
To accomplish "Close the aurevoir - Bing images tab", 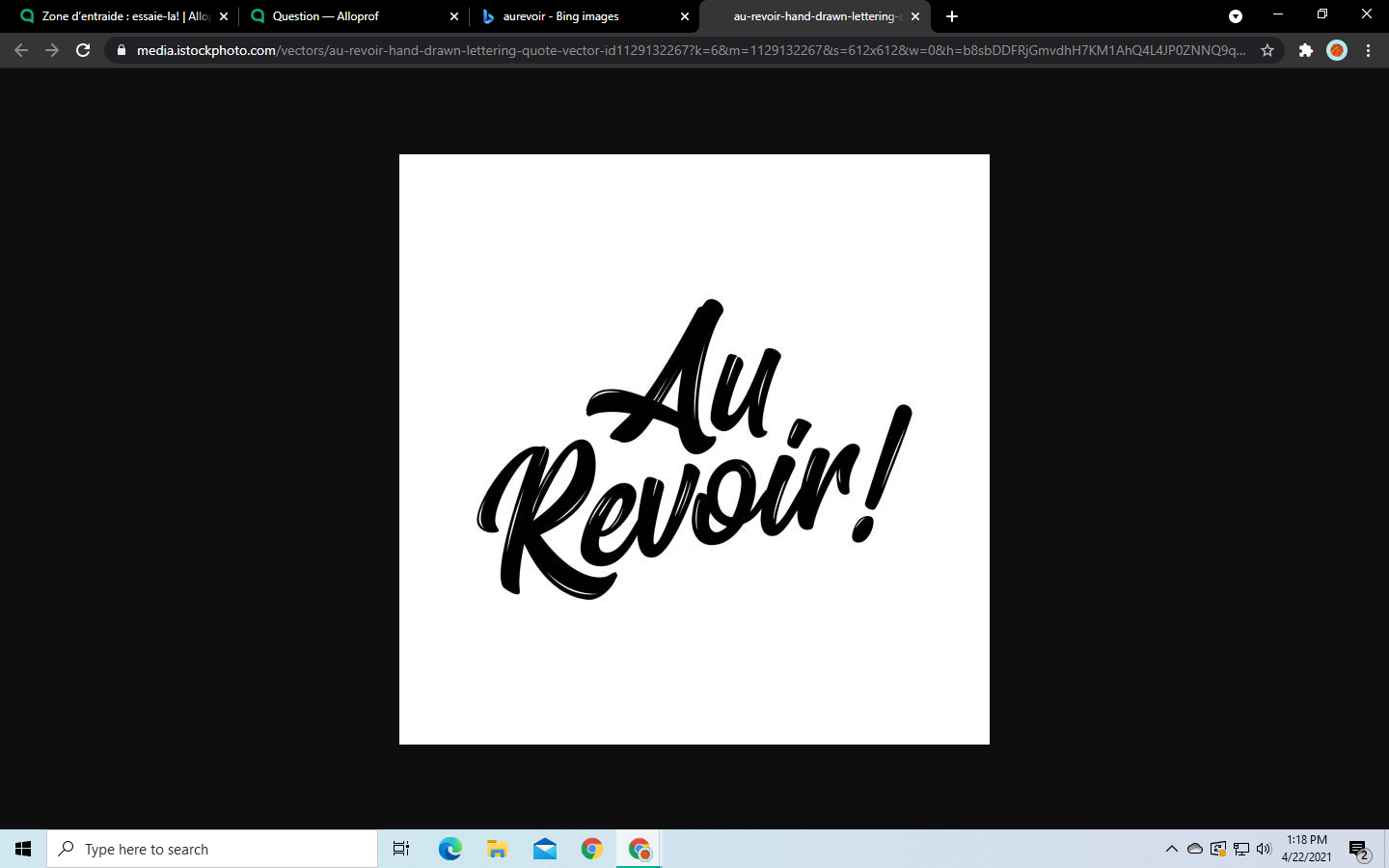I will point(685,16).
